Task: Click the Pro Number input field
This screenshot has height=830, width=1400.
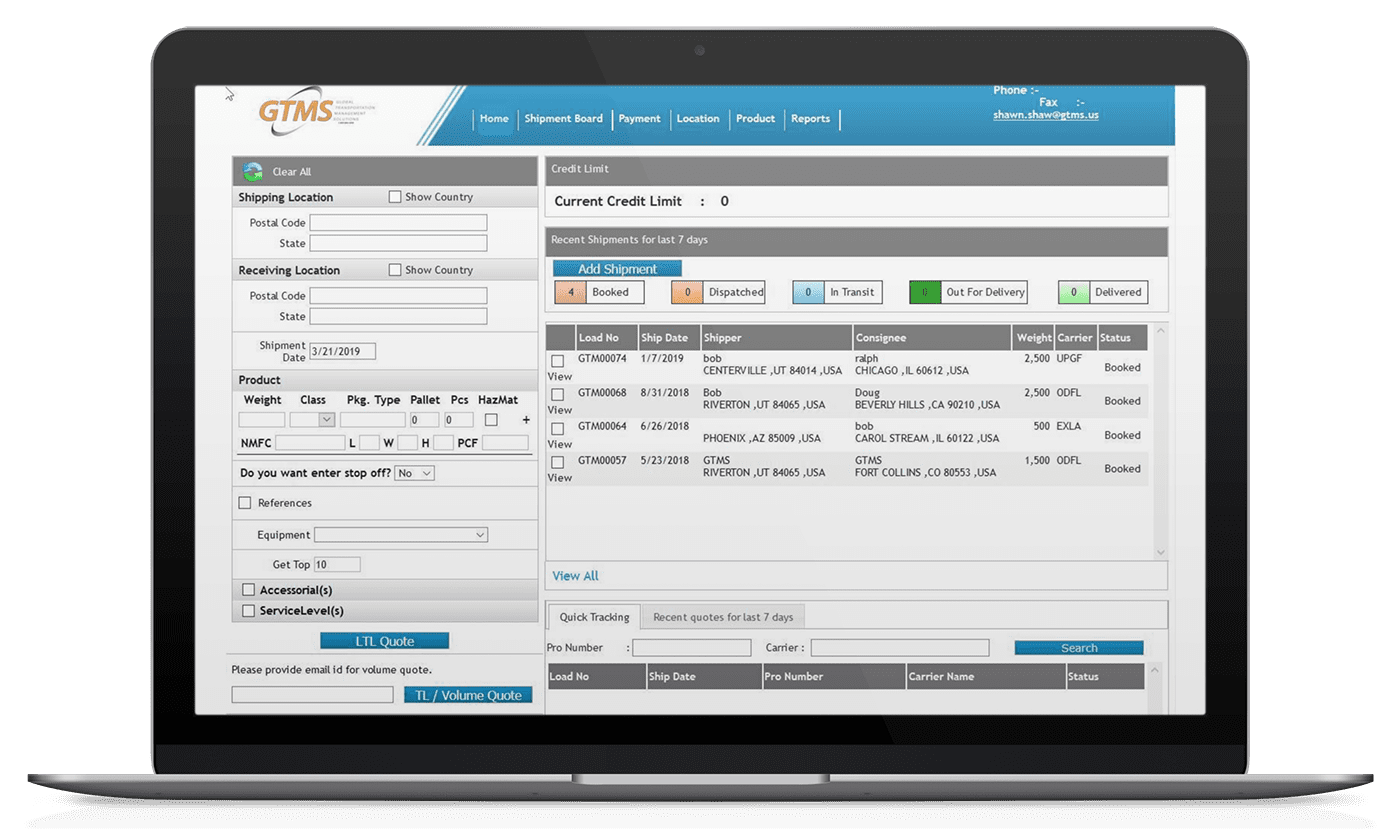Action: (x=691, y=648)
